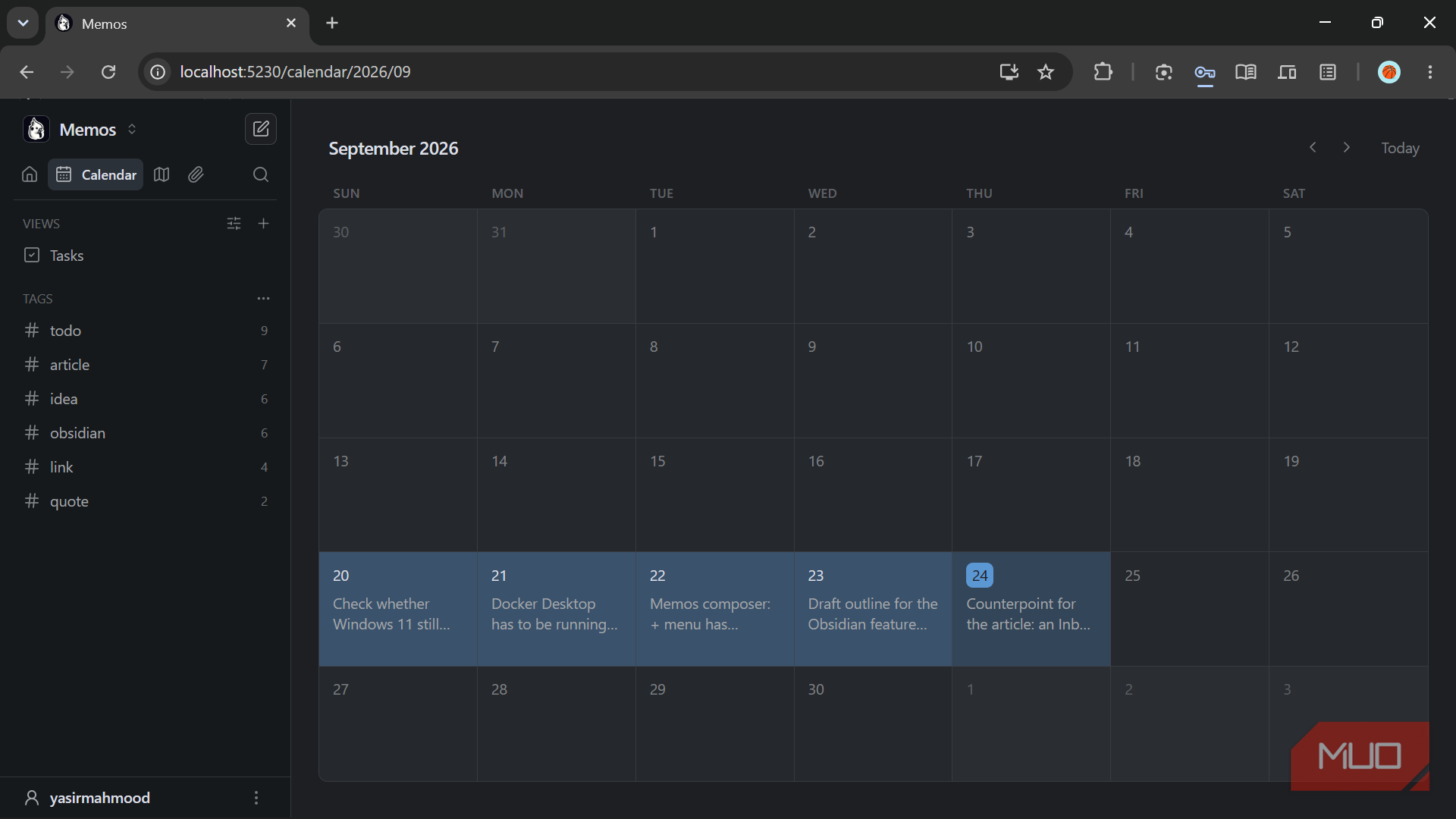1456x819 pixels.
Task: Install app via address bar icon
Action: coord(1009,71)
